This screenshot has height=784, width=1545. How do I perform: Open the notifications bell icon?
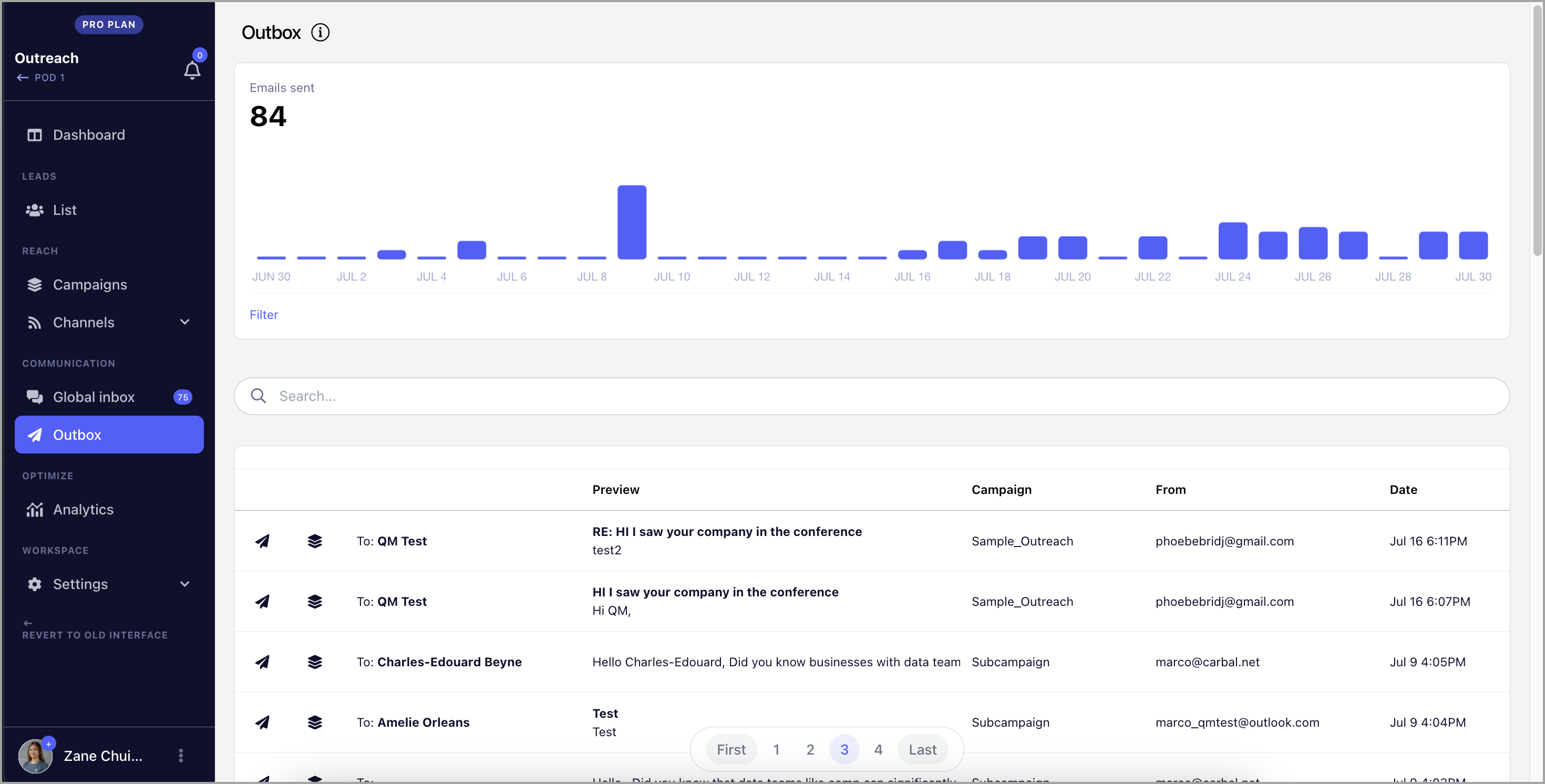pyautogui.click(x=192, y=70)
